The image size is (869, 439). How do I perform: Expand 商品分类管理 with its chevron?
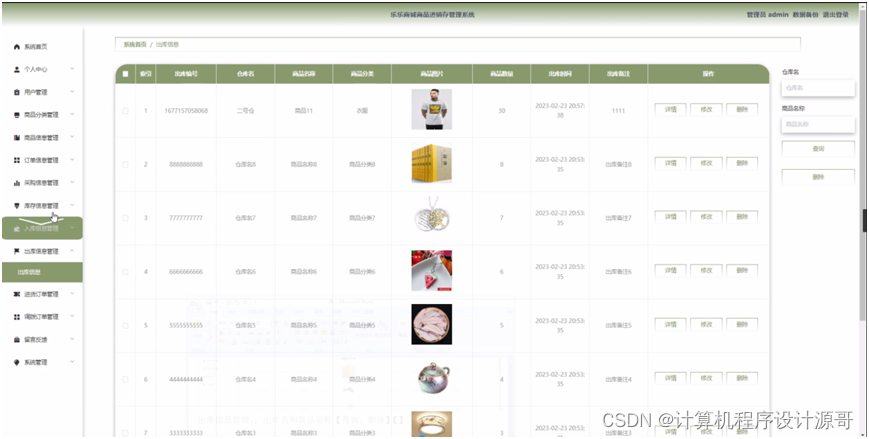click(x=72, y=115)
